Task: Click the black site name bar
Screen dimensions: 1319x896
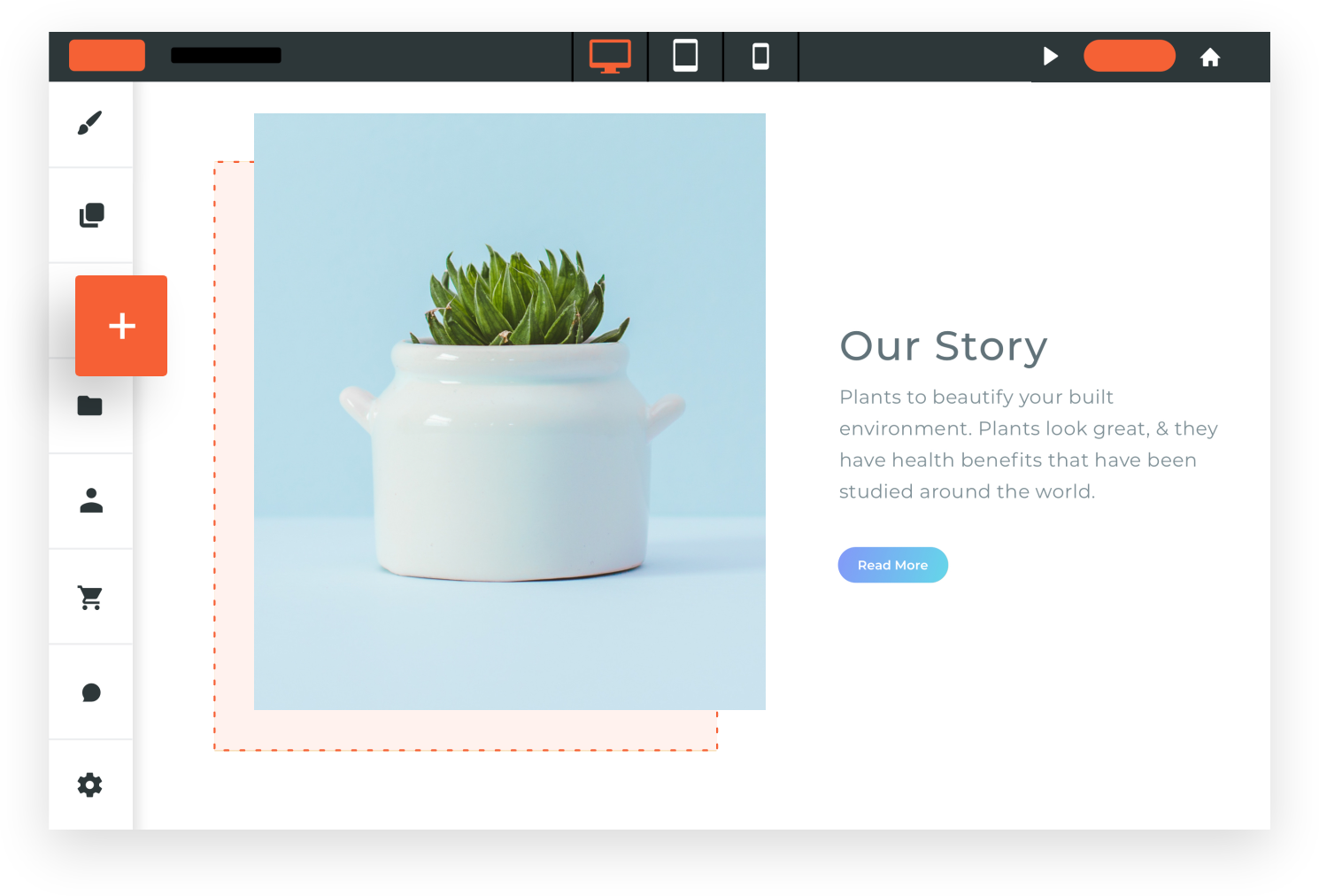Action: (x=226, y=55)
